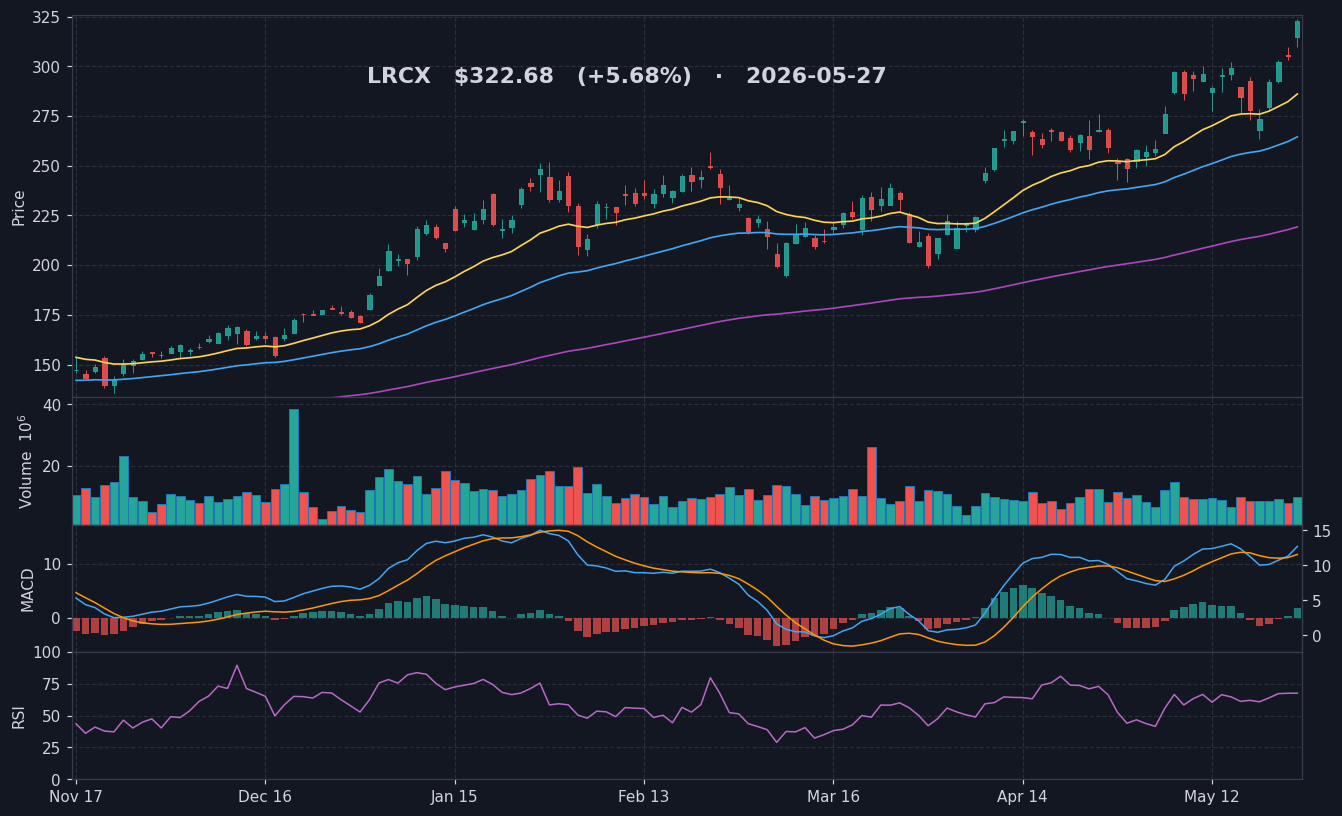Screen dimensions: 1342x816
Task: Click the RSI peak near early December
Action: 237,666
